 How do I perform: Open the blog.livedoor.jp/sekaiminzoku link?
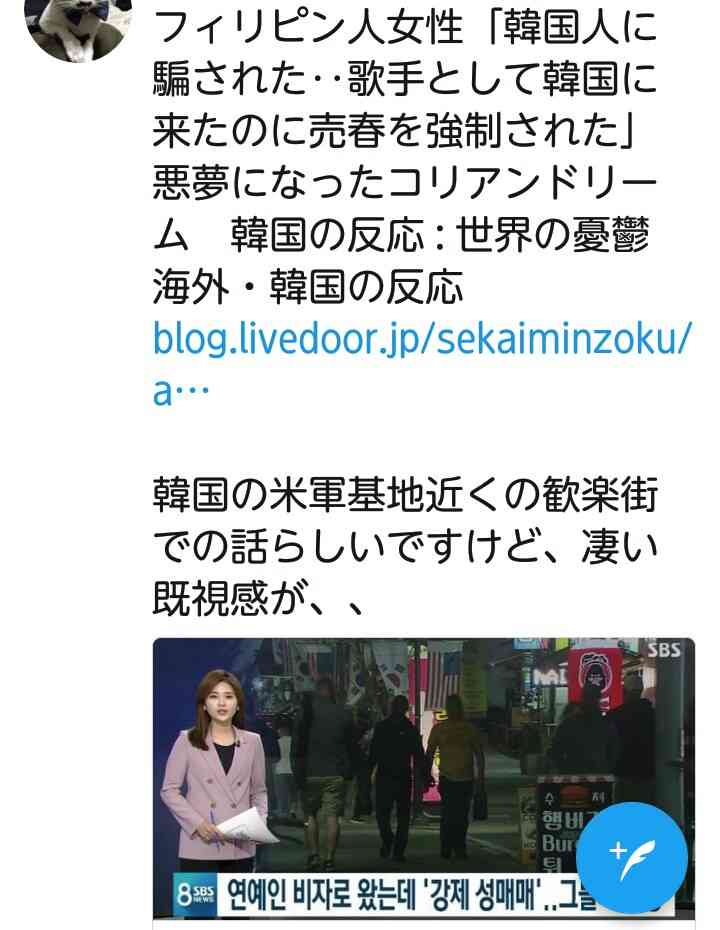[x=422, y=339]
